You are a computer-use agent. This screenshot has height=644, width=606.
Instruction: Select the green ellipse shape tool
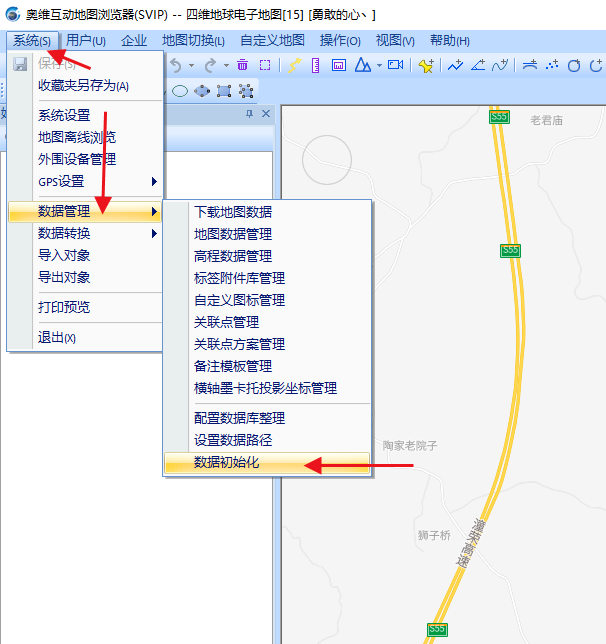(180, 91)
